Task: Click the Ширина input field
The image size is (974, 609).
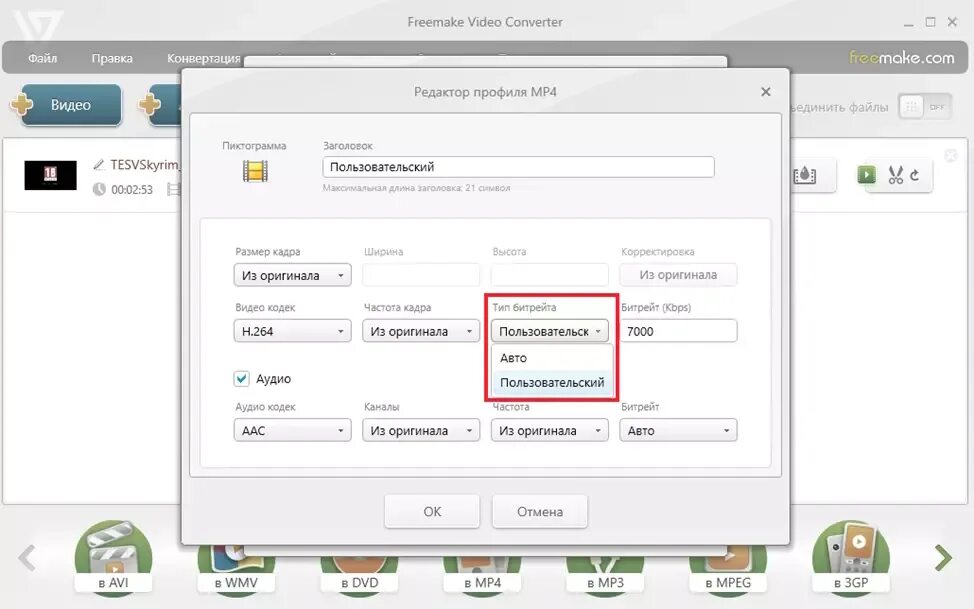Action: (x=421, y=275)
